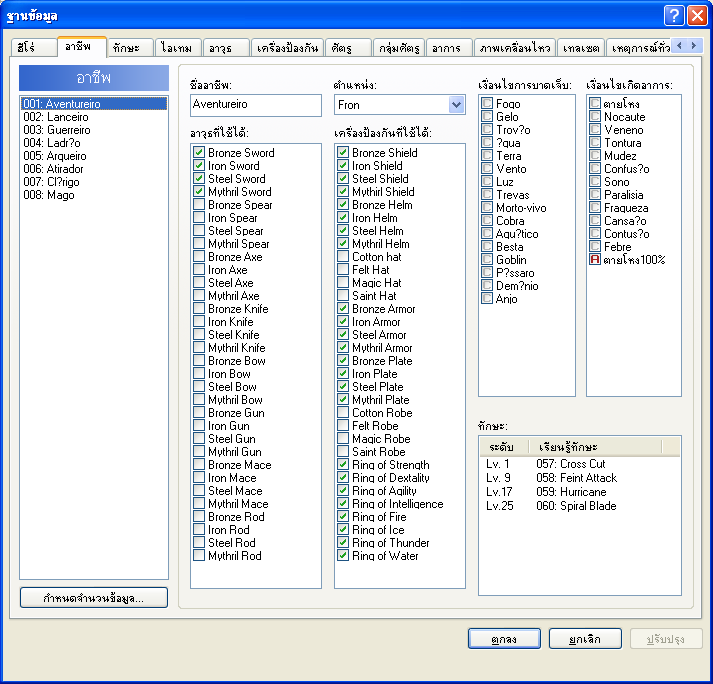The height and width of the screenshot is (684, 713).
Task: Select class 008: Mago
Action: point(94,195)
